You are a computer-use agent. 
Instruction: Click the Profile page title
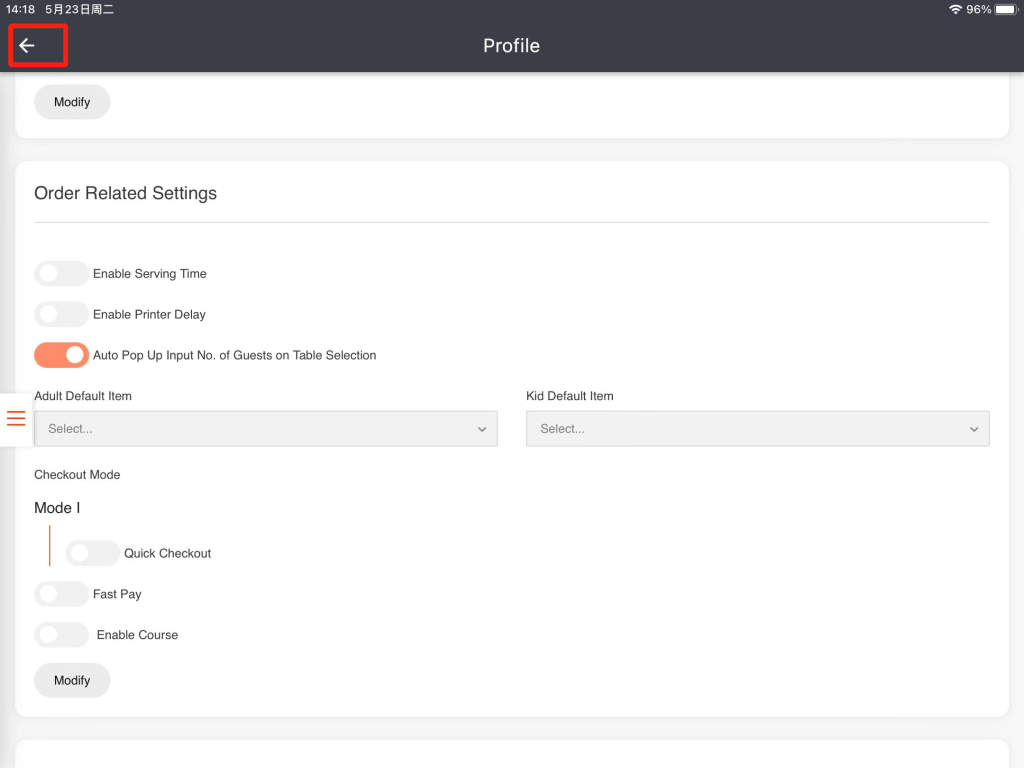click(x=511, y=46)
